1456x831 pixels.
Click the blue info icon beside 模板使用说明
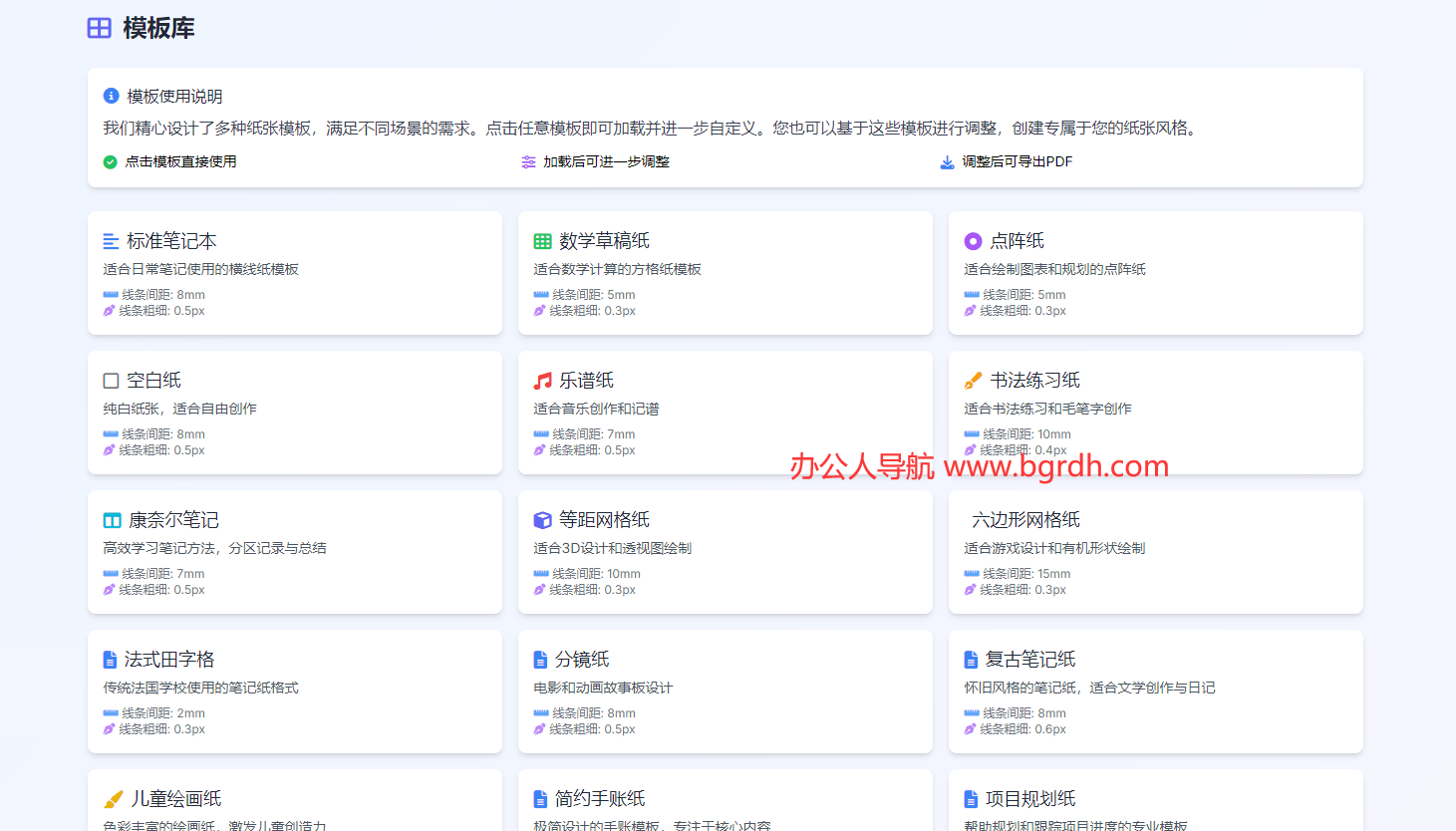tap(111, 96)
